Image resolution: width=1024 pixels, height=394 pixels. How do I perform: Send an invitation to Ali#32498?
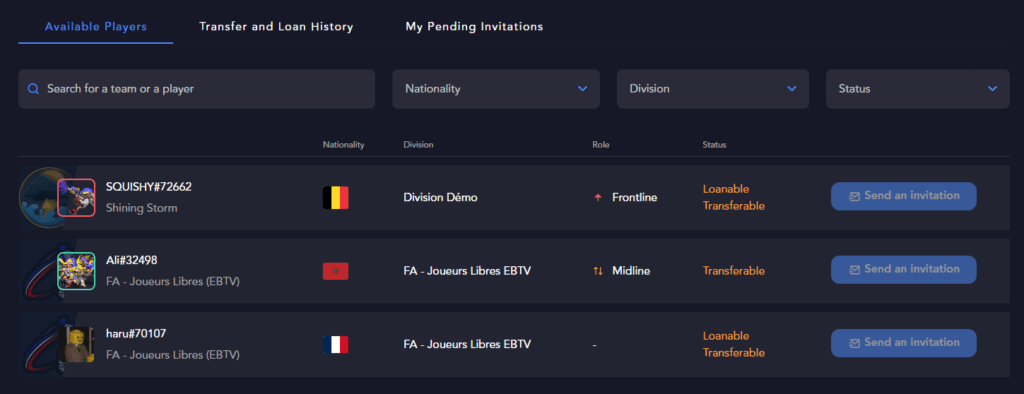903,269
